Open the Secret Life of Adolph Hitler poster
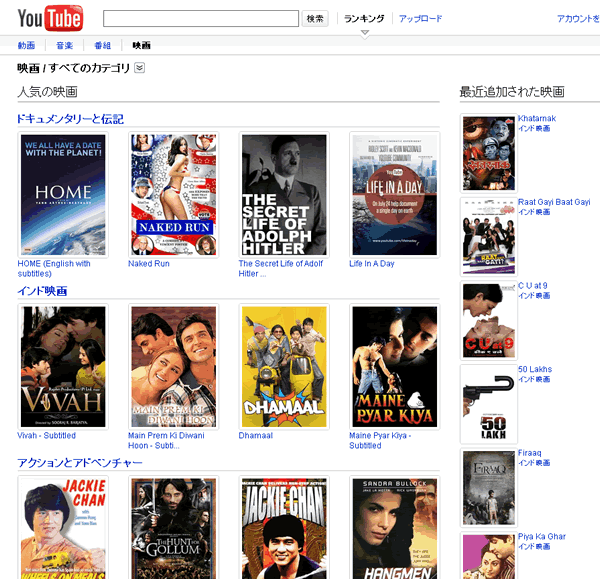 point(284,195)
